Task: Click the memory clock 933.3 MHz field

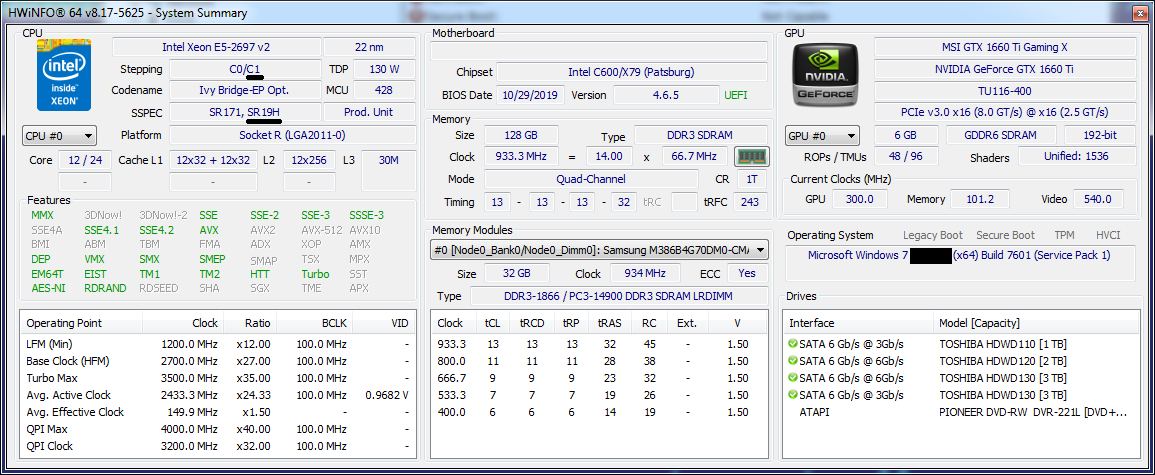Action: pos(521,157)
